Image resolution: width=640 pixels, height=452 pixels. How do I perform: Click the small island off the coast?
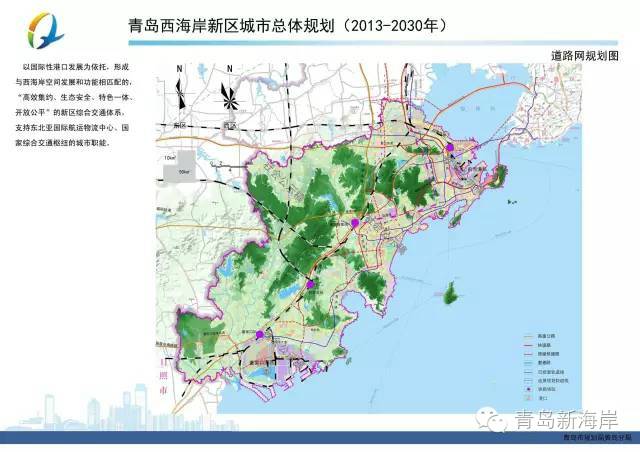point(452,294)
